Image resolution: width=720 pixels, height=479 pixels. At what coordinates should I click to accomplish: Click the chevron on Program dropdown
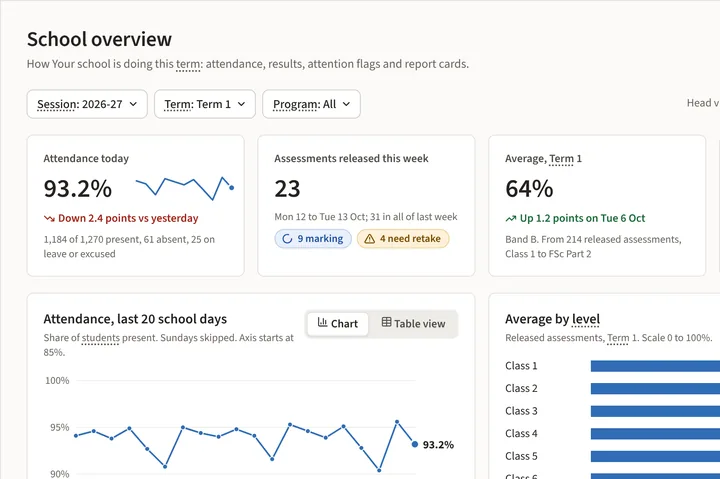click(x=346, y=104)
